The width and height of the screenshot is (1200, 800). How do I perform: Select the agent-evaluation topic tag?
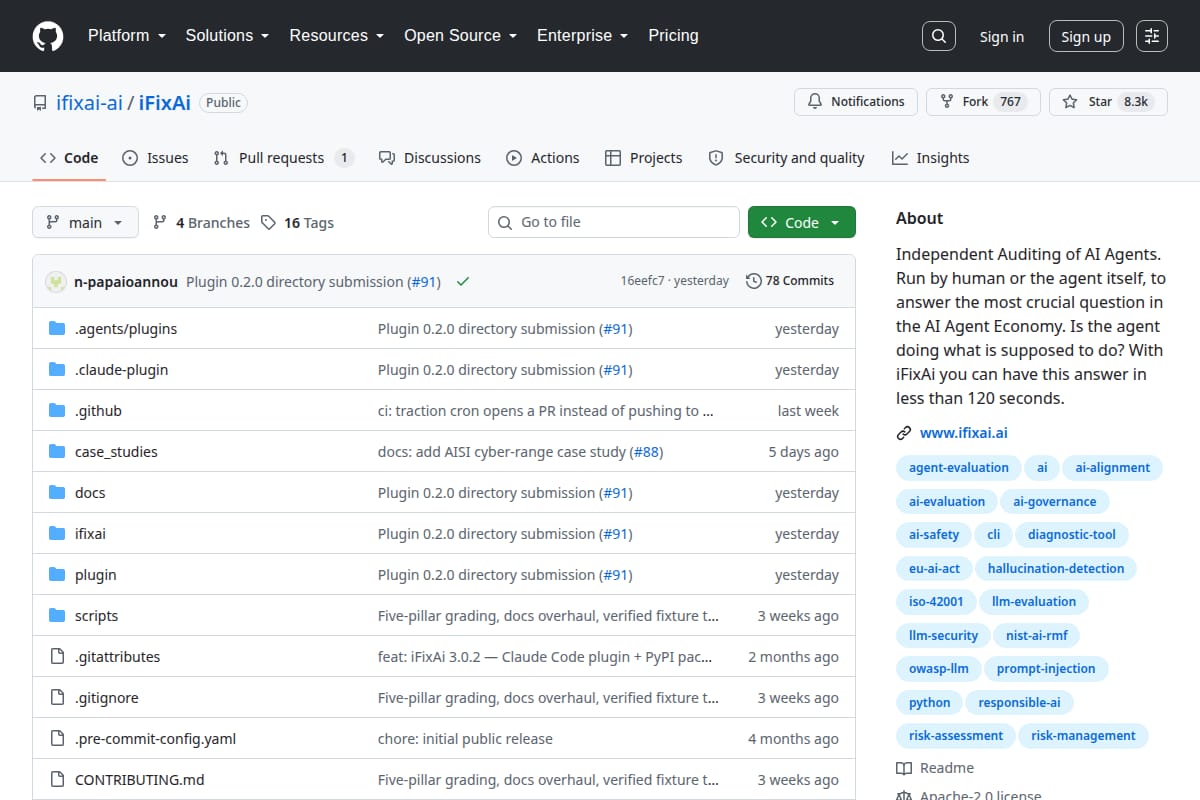click(x=958, y=468)
